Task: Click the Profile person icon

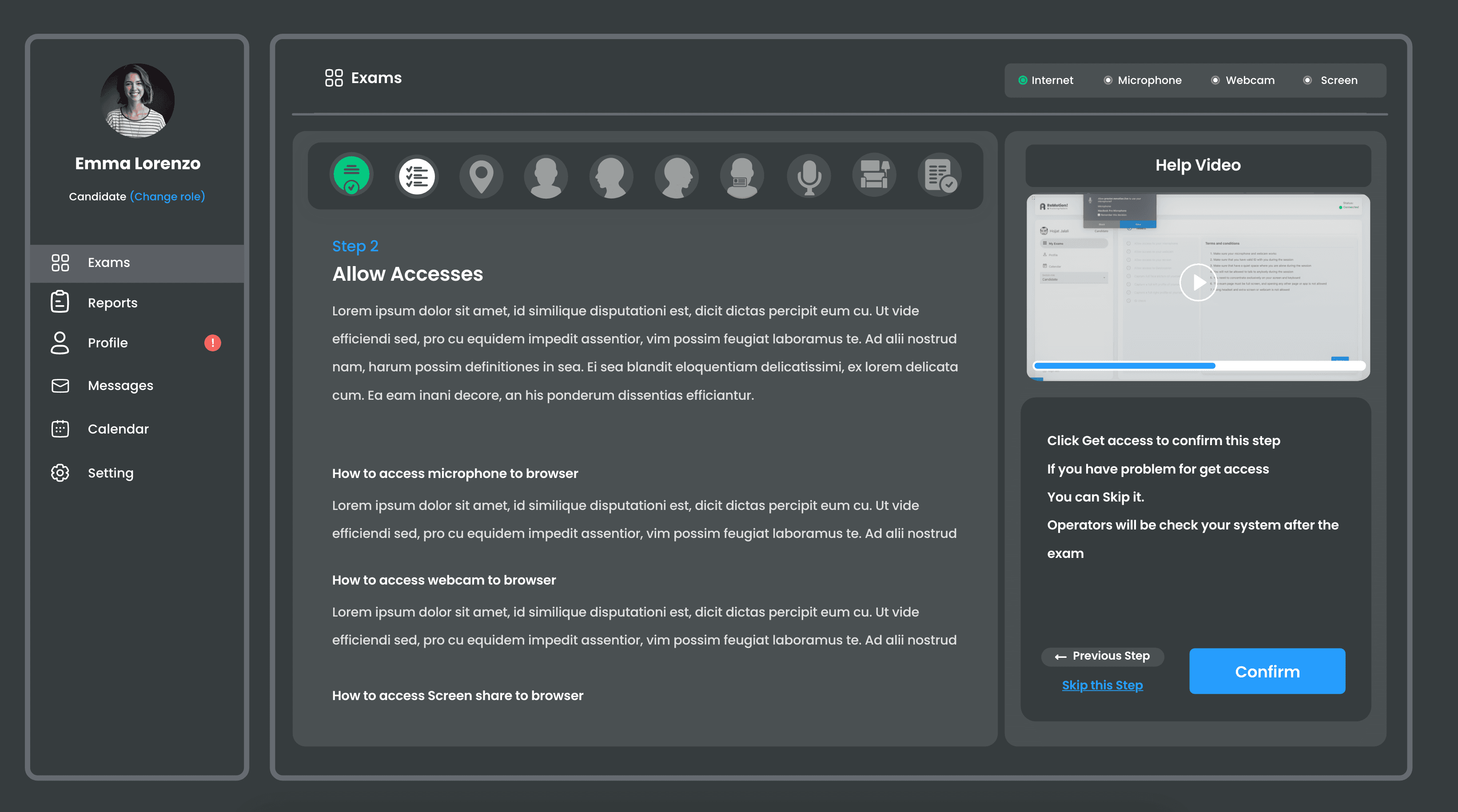Action: [60, 343]
